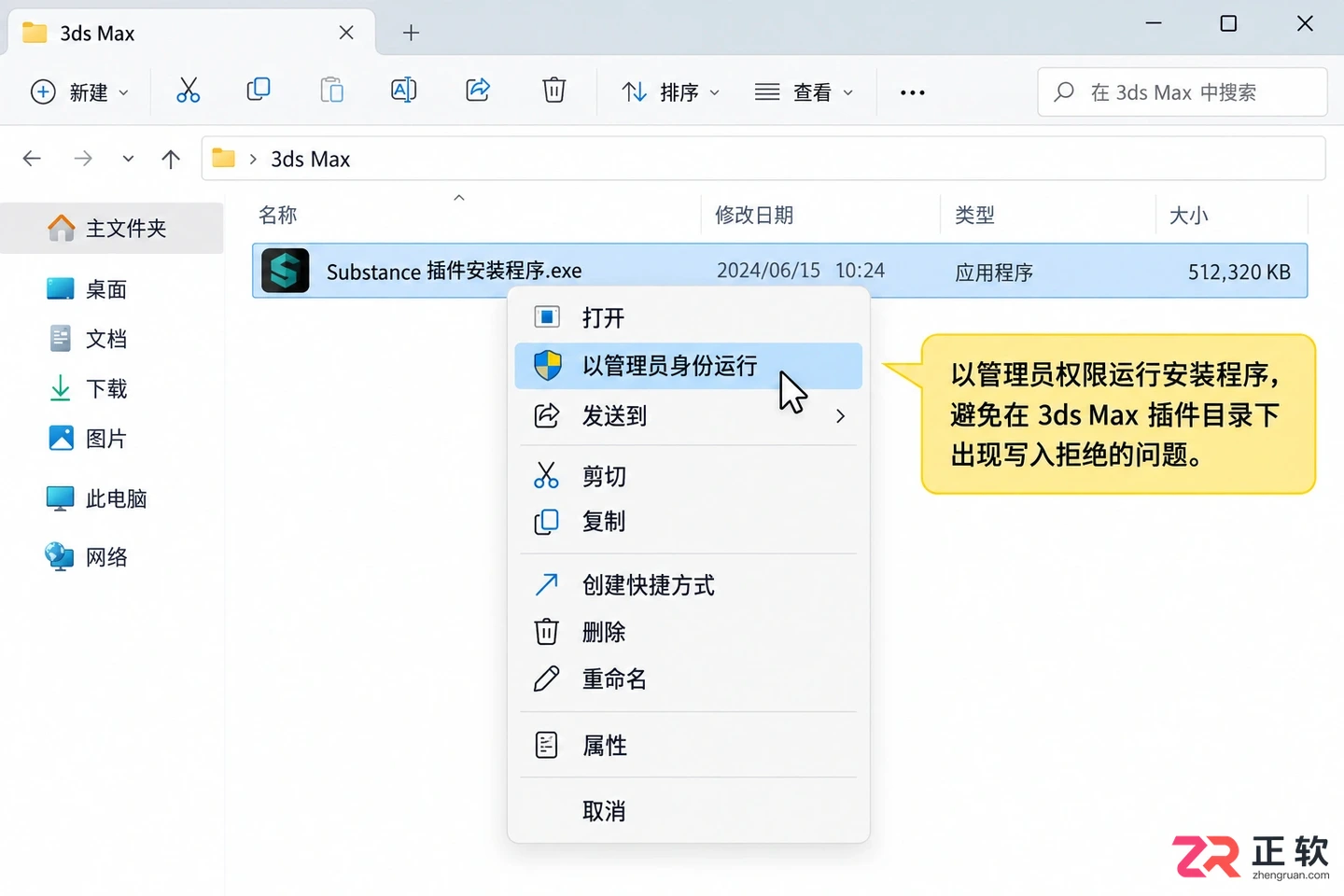Sort by 修改日期 column header
Viewport: 1344px width, 896px height.
pyautogui.click(x=754, y=215)
